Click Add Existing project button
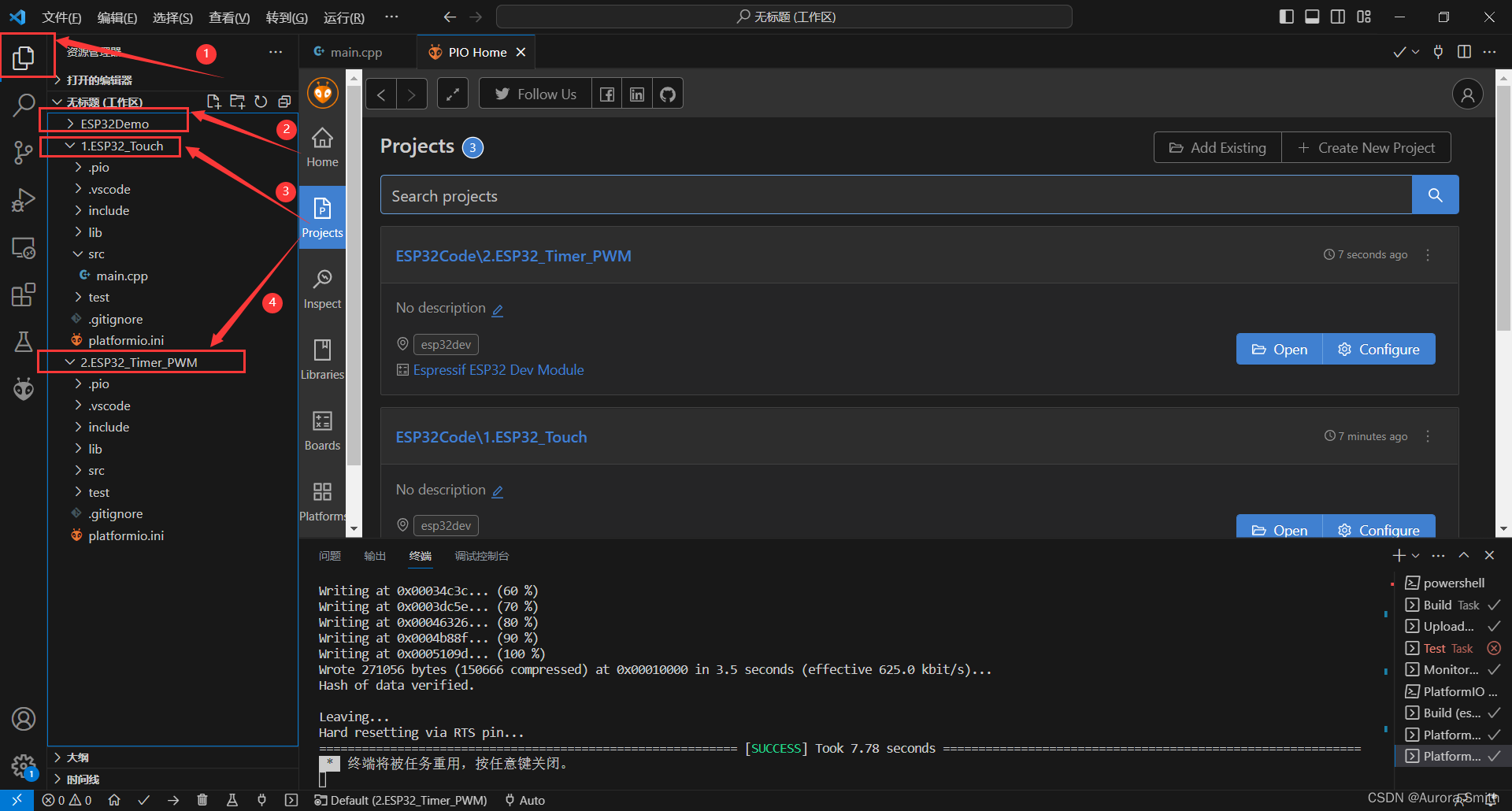Screen dimensions: 1512x811 (x=1217, y=147)
